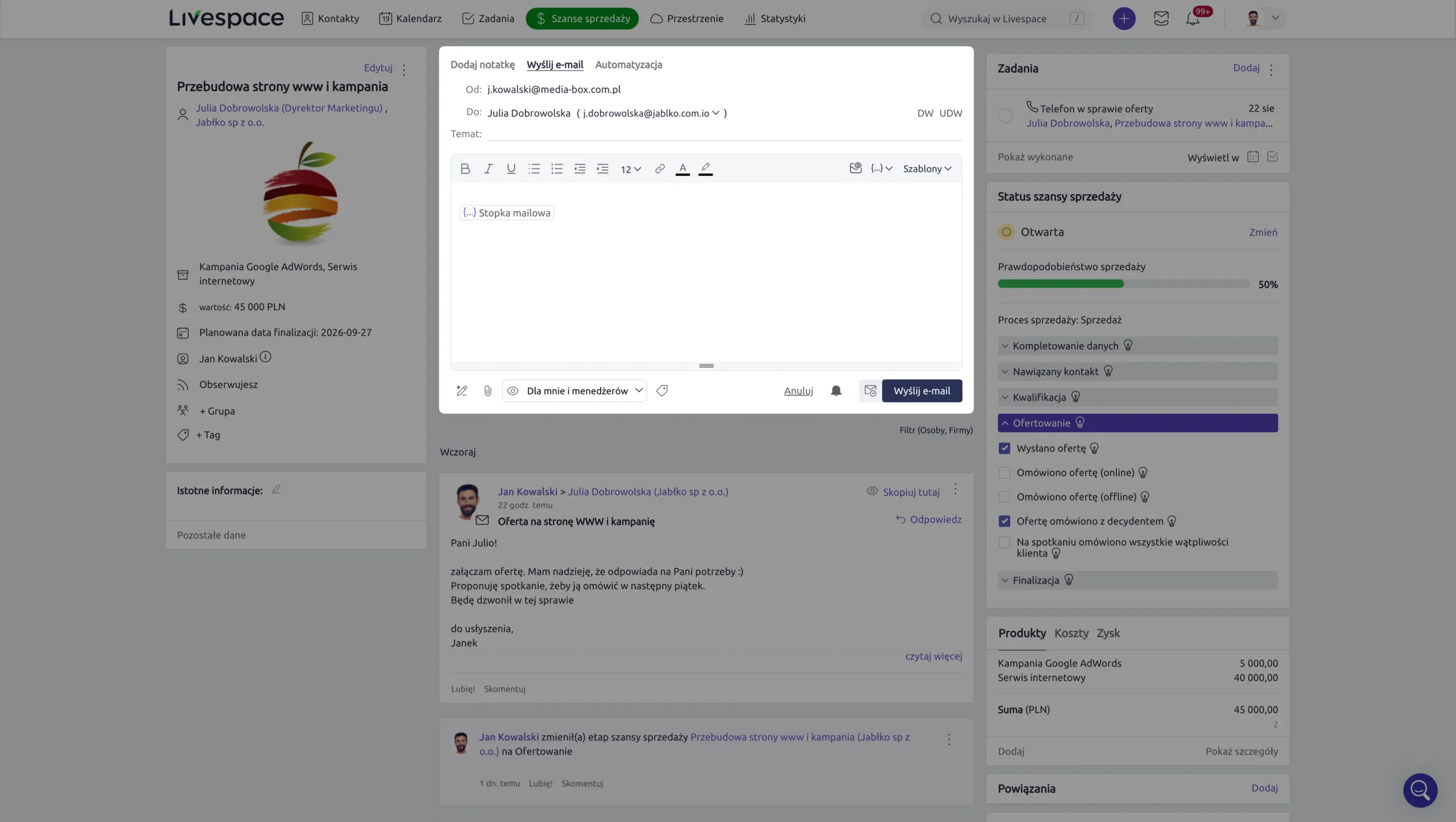Collapse the Ofertowanie stage

click(x=1137, y=423)
